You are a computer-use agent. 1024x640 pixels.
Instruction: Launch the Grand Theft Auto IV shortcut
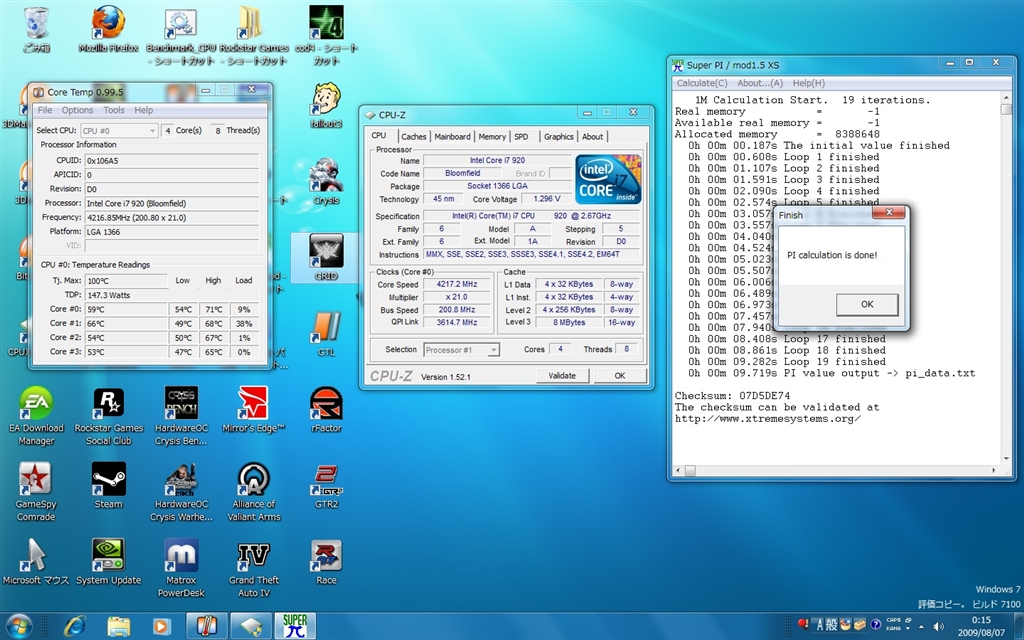pos(254,556)
